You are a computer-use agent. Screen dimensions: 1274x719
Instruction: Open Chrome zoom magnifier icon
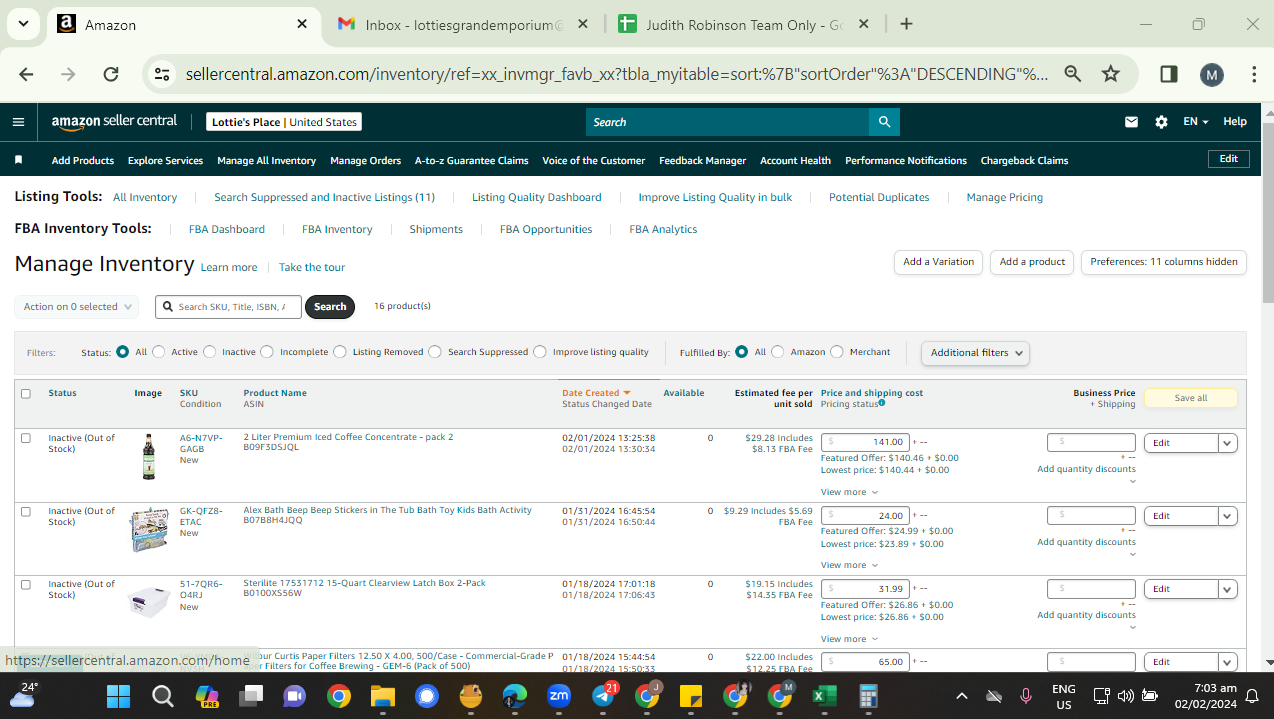tap(1072, 74)
